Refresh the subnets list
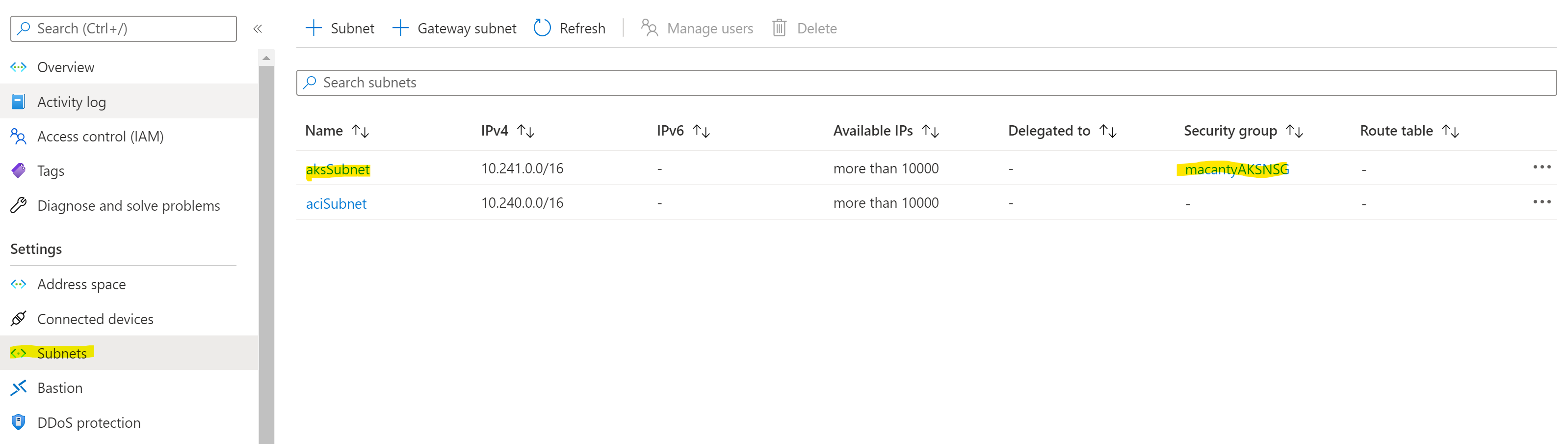1568x444 pixels. coord(570,28)
